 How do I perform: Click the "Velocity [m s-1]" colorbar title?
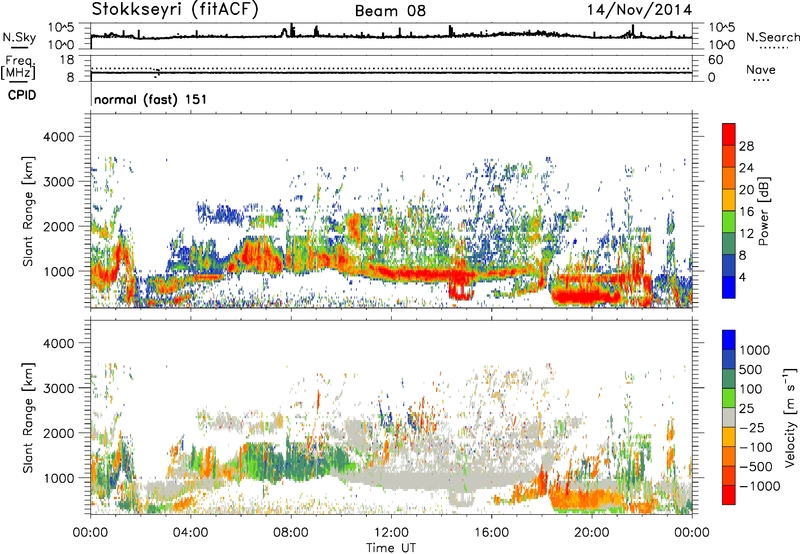click(790, 418)
